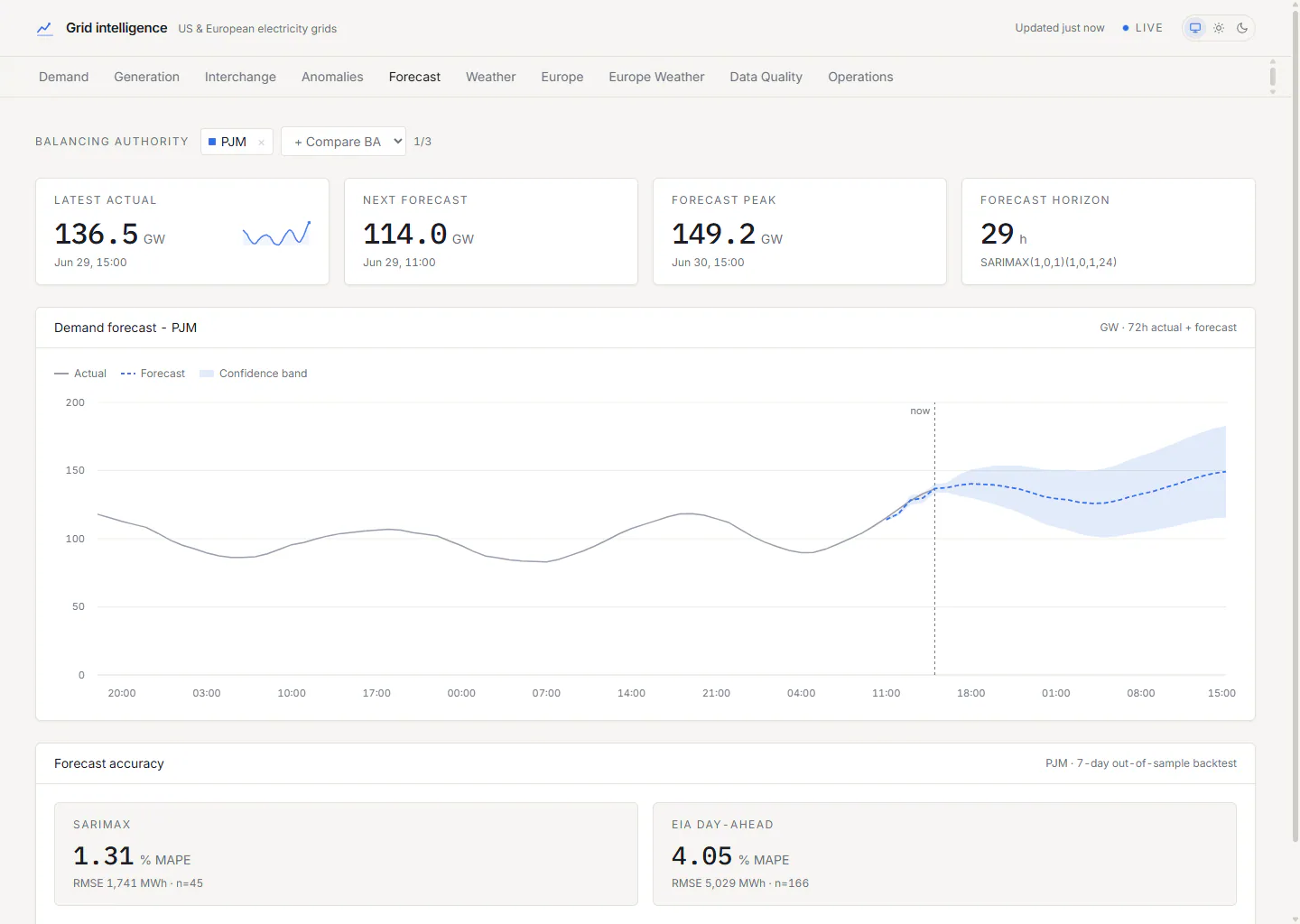The height and width of the screenshot is (924, 1300).
Task: Open the Compare BA dropdown
Action: (x=343, y=142)
